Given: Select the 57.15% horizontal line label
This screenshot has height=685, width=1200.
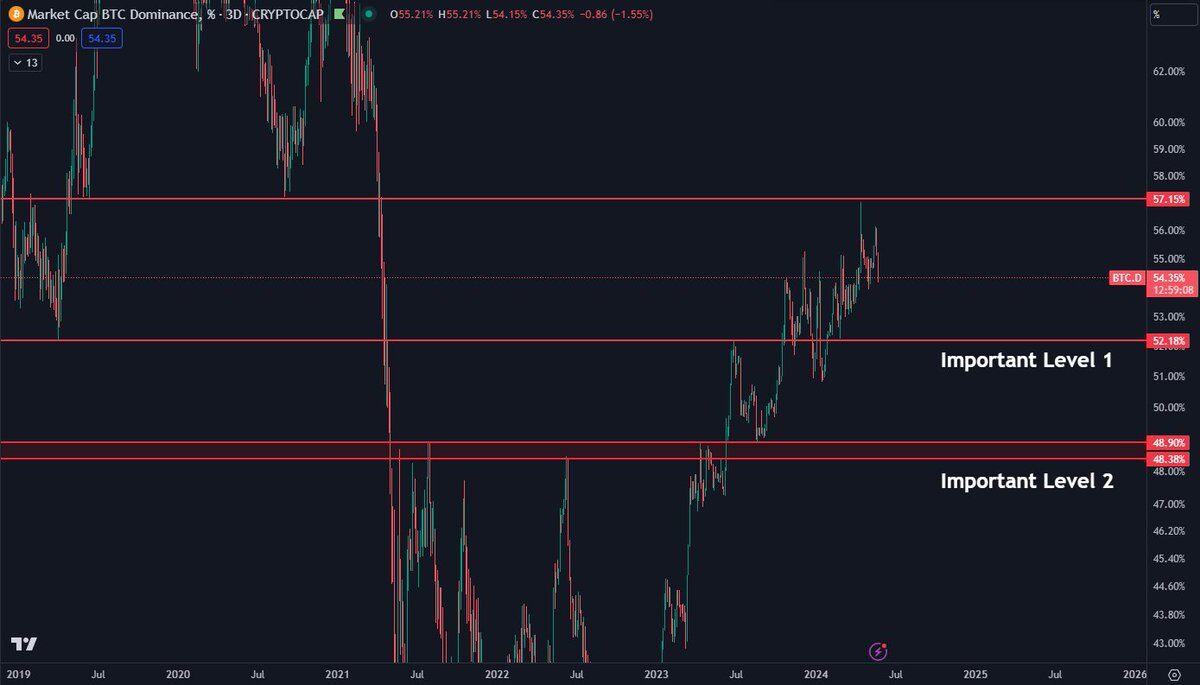Looking at the screenshot, I should point(1169,199).
